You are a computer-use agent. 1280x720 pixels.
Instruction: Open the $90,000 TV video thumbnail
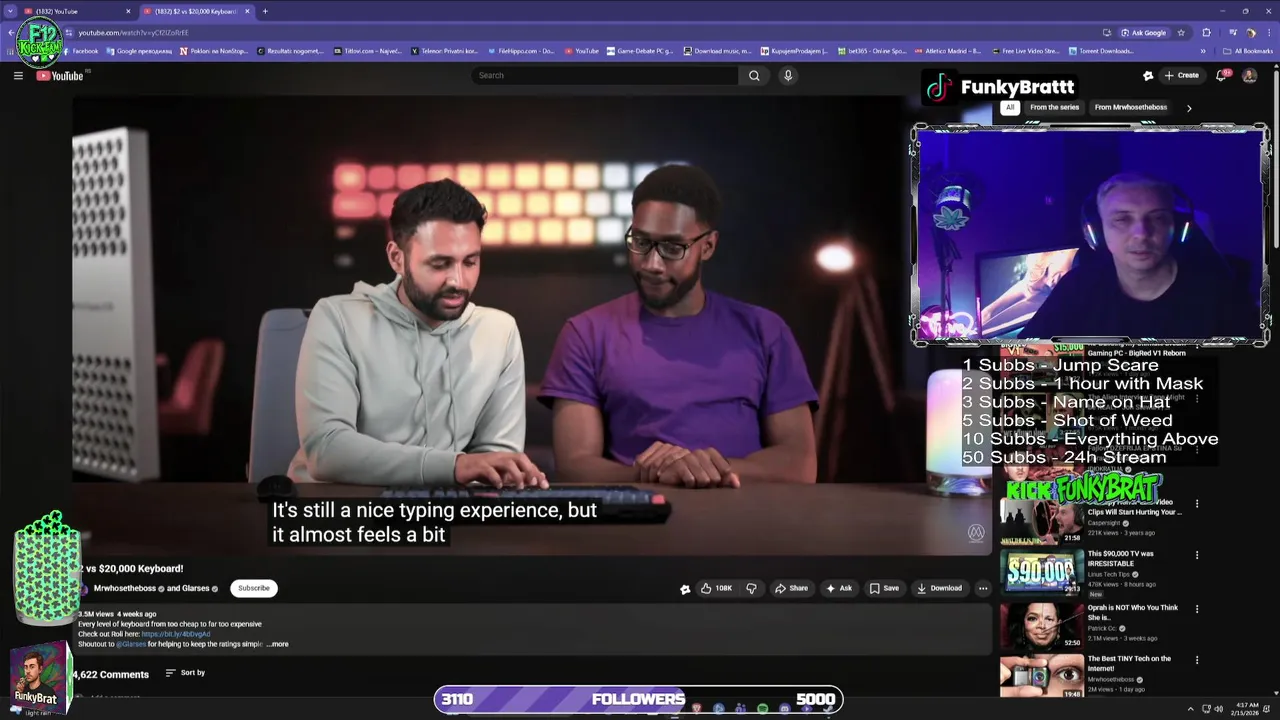coord(1042,571)
